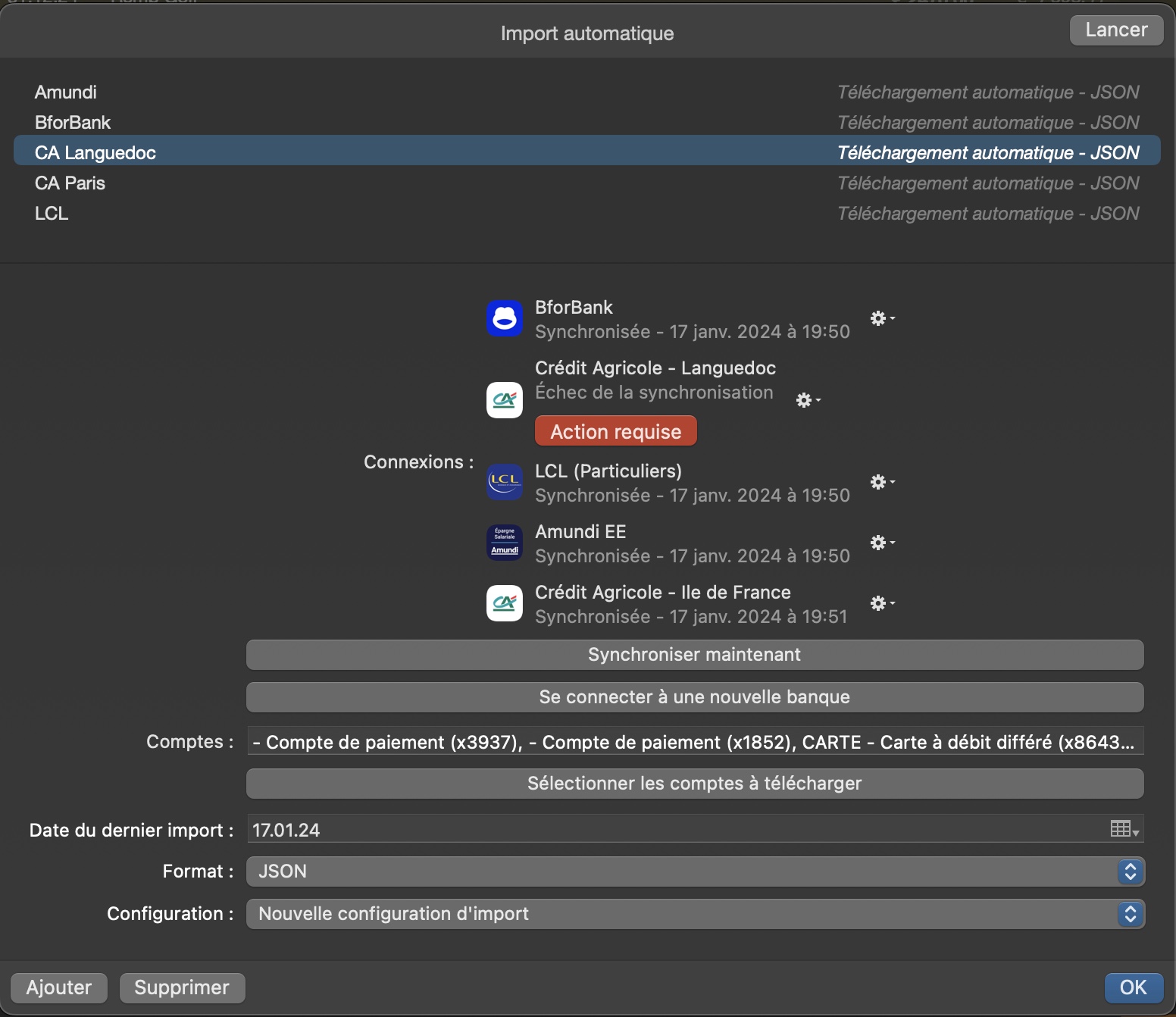1176x1017 pixels.
Task: Click Se connecter à une nouvelle banque
Action: tap(695, 697)
